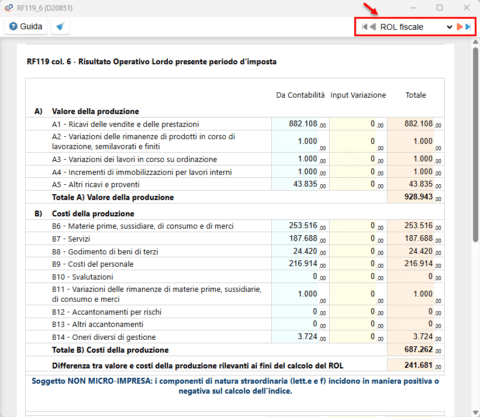Go to first page navigation icon
The width and height of the screenshot is (480, 417).
tap(364, 27)
